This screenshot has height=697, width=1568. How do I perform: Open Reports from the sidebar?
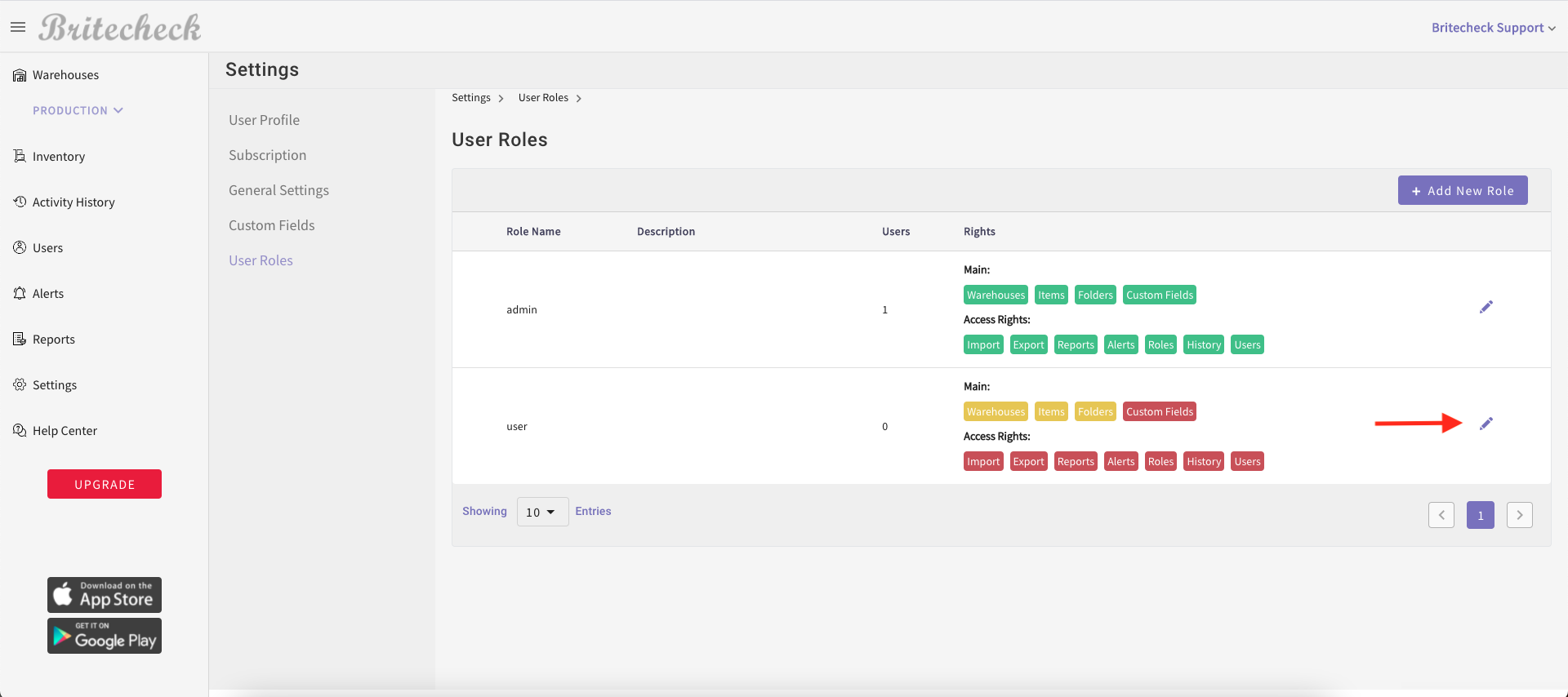pyautogui.click(x=53, y=340)
